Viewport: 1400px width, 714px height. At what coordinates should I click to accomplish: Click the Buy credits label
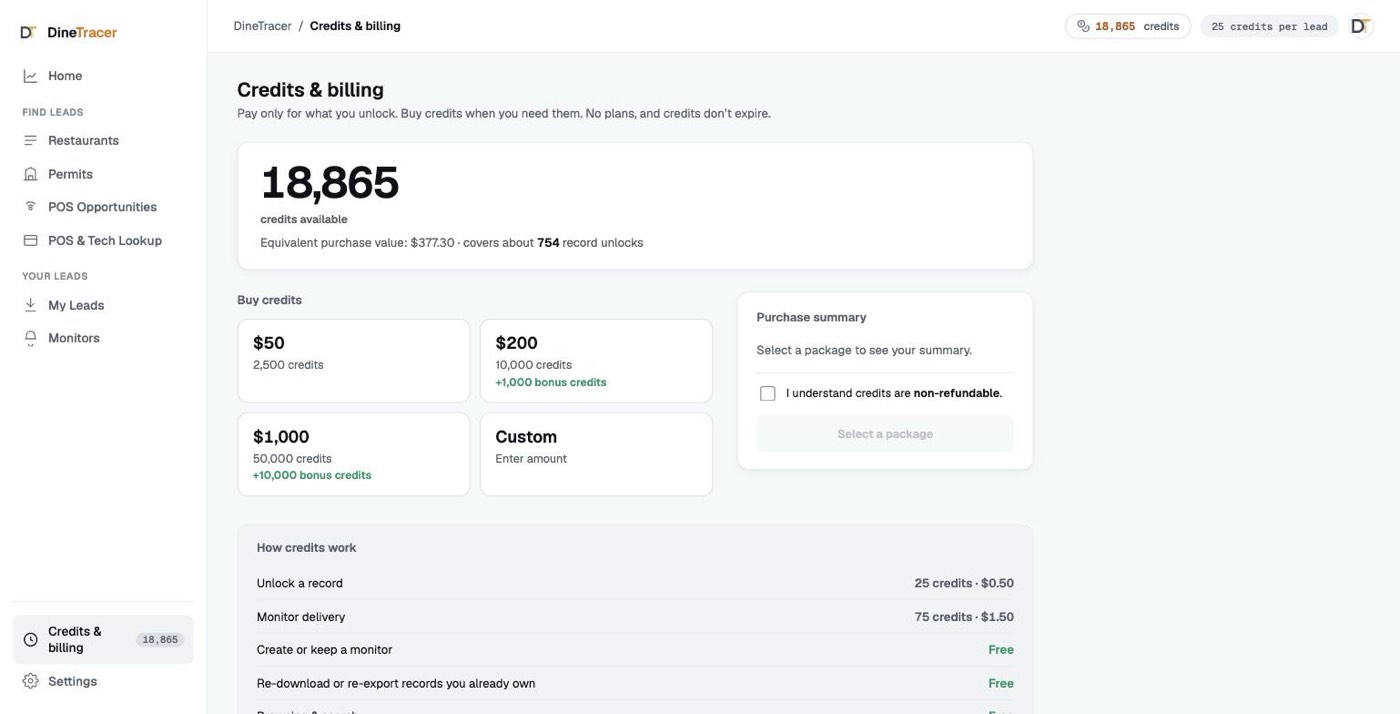click(269, 300)
